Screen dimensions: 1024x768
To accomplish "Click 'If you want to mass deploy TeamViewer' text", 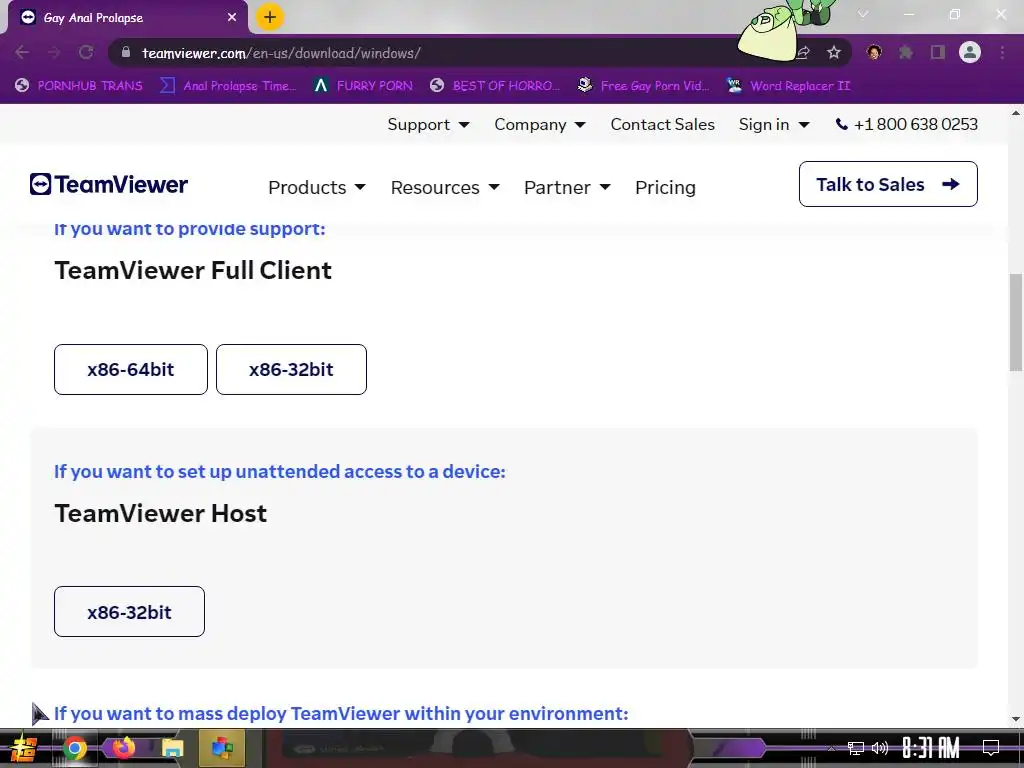I will click(x=341, y=713).
